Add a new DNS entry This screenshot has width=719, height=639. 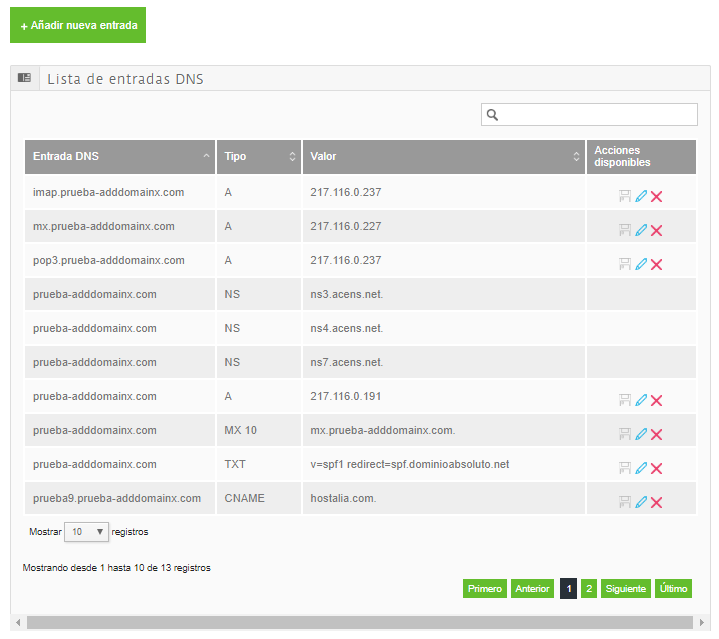(x=78, y=25)
